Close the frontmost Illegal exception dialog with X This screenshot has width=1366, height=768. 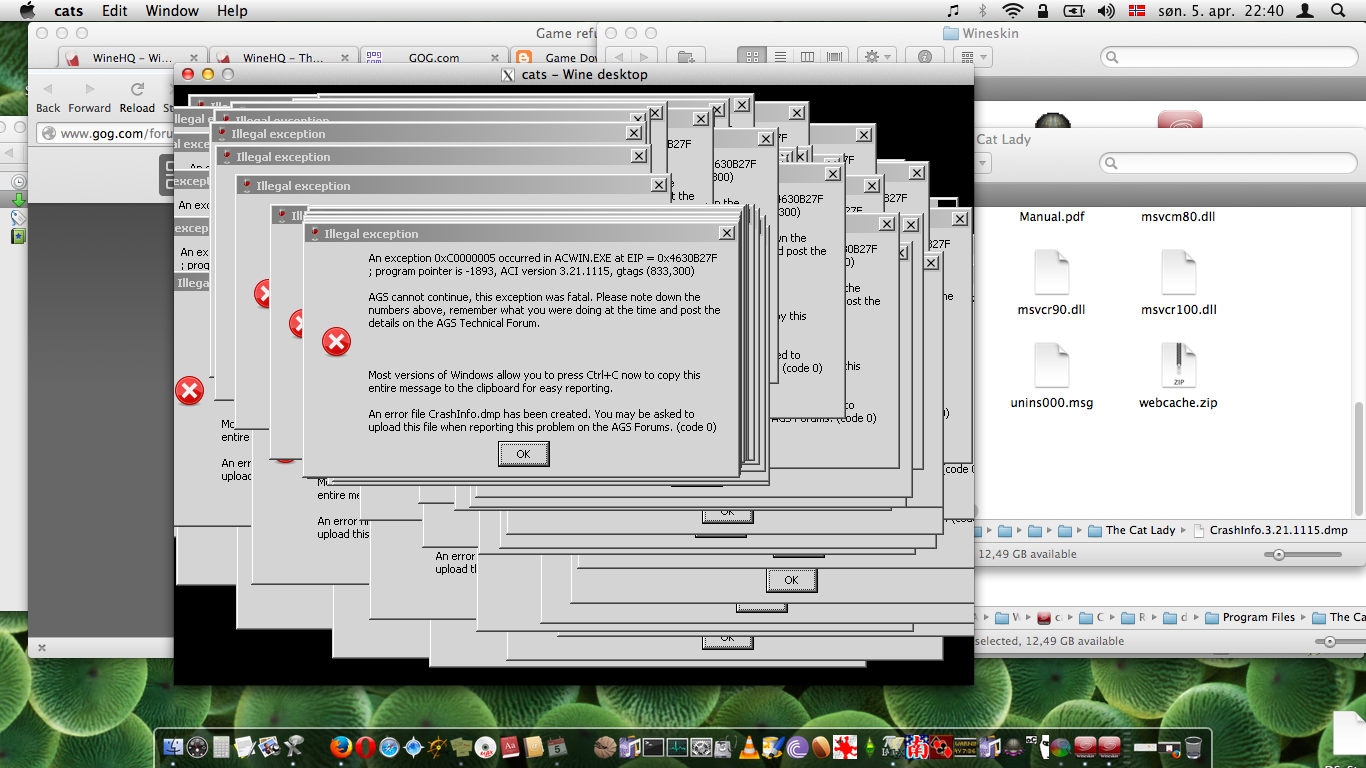[x=727, y=233]
